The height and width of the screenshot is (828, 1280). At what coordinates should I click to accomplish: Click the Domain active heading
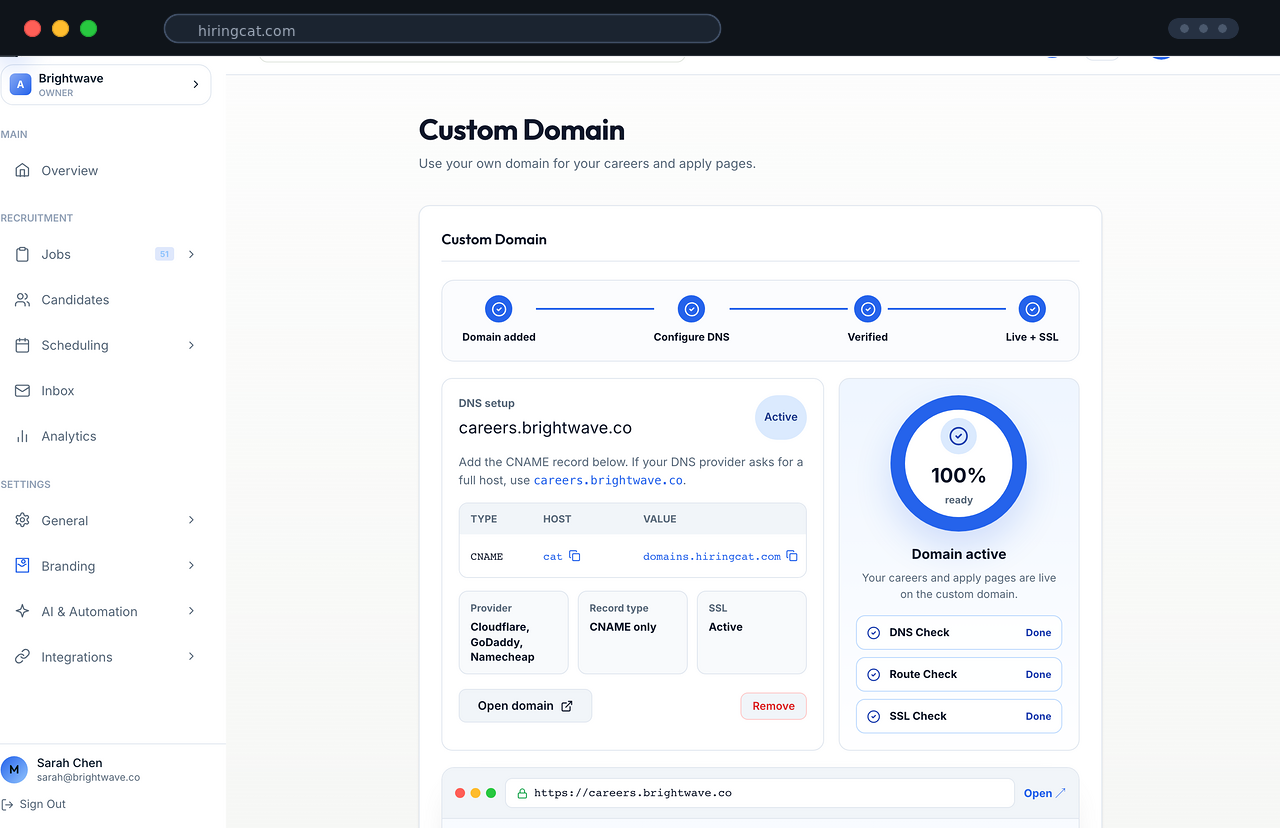coord(959,554)
